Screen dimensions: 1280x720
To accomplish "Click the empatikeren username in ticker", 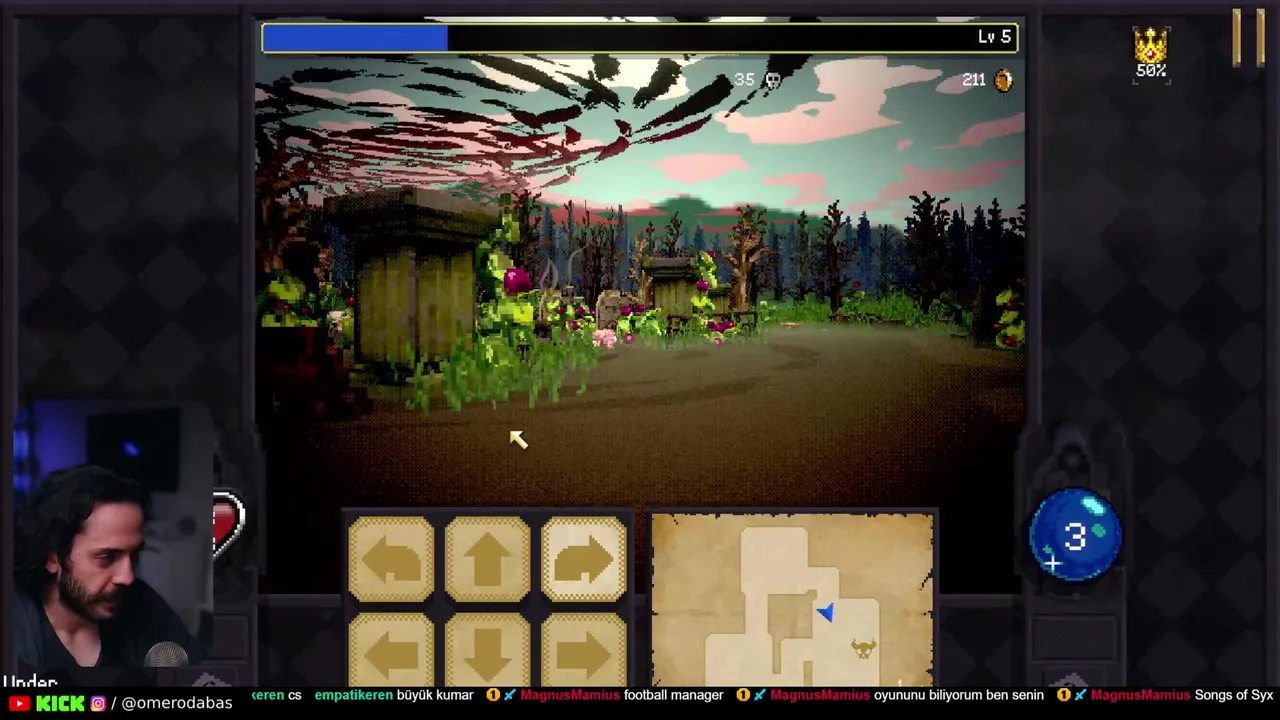I will (353, 695).
